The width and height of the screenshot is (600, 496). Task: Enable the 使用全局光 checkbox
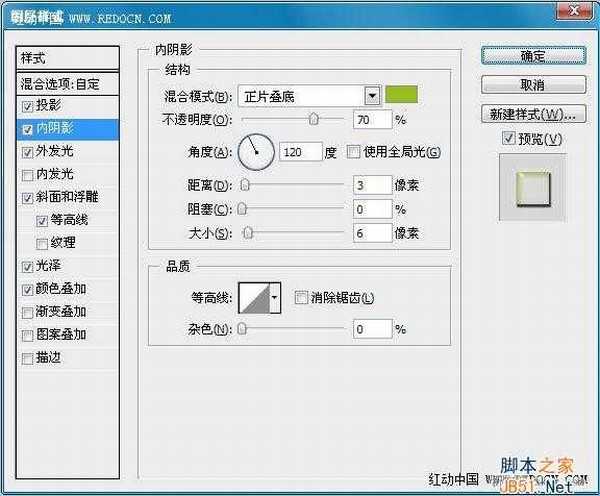(352, 152)
